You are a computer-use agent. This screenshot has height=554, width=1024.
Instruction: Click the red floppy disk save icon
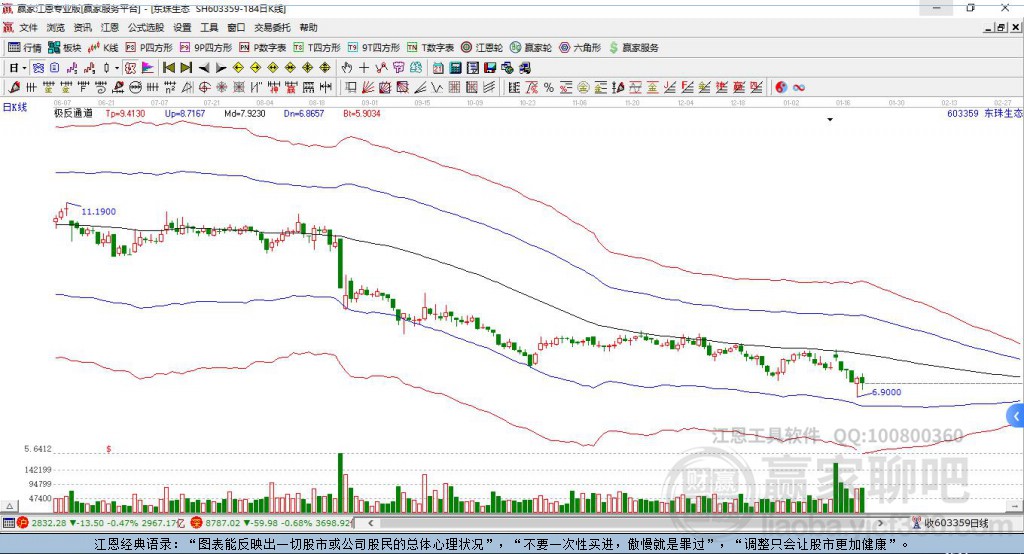tap(490, 68)
